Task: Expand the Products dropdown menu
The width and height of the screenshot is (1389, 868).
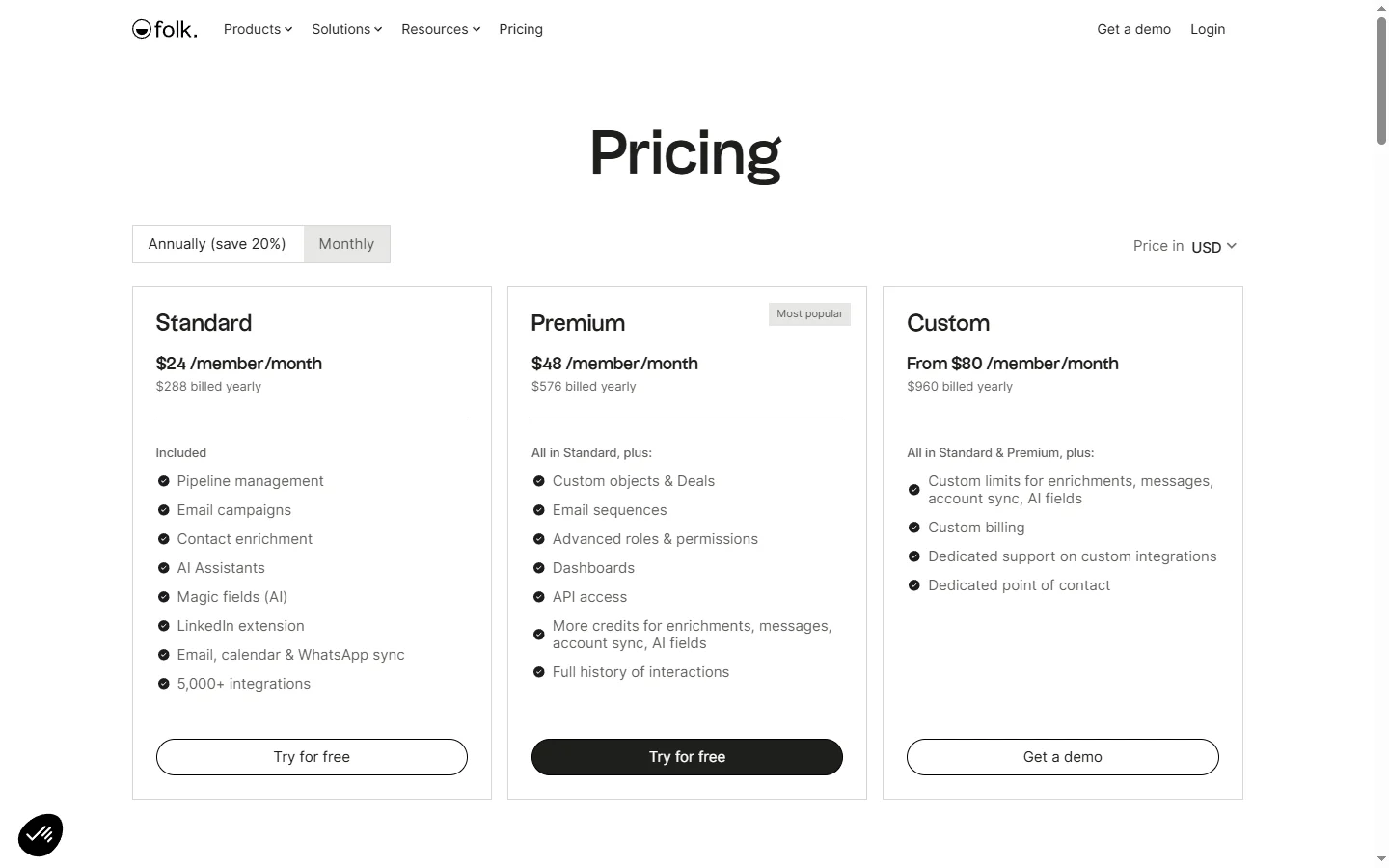Action: pyautogui.click(x=258, y=29)
